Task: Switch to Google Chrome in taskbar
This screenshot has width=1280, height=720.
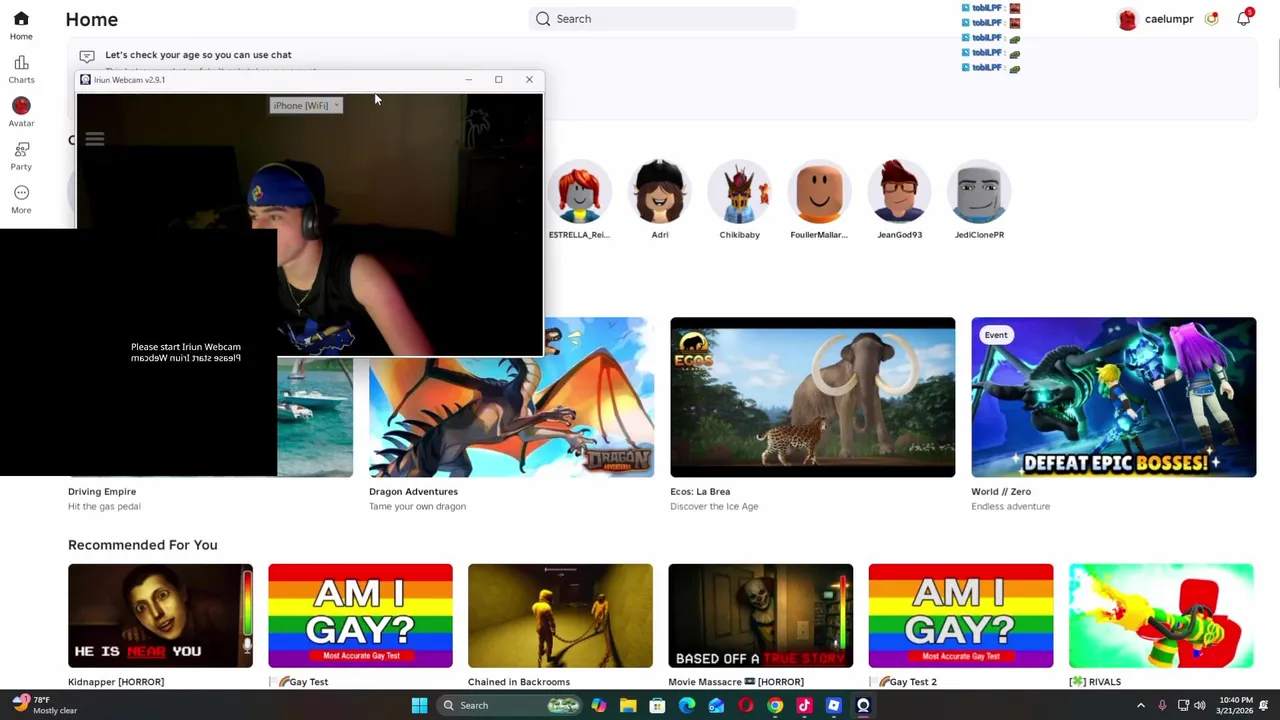Action: [x=775, y=705]
